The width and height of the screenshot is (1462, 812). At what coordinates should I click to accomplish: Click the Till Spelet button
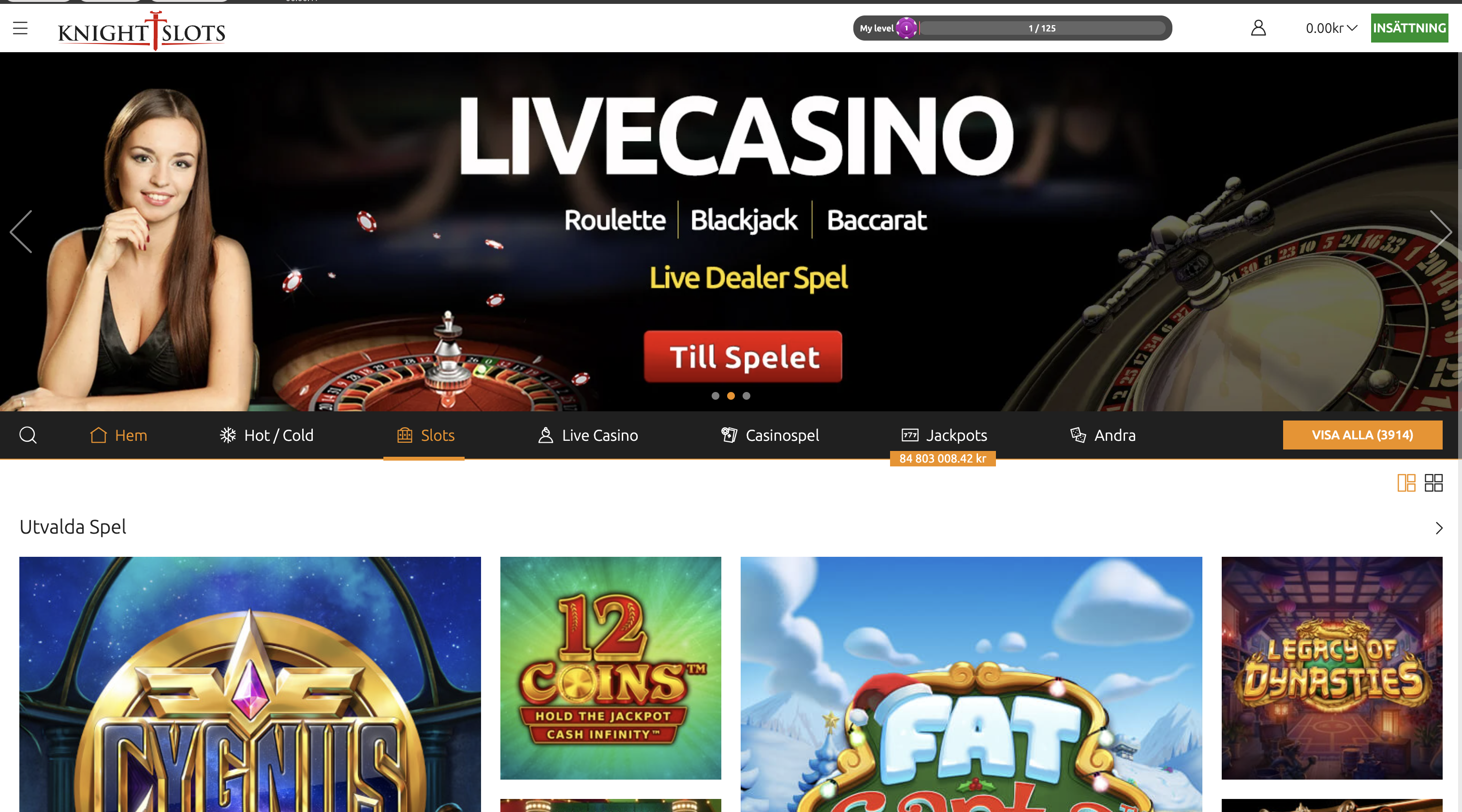[x=743, y=356]
